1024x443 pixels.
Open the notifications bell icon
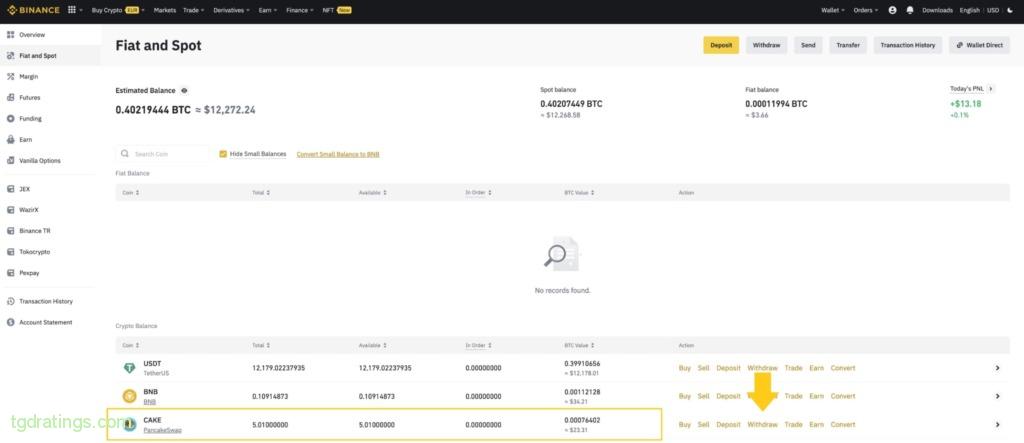[910, 10]
